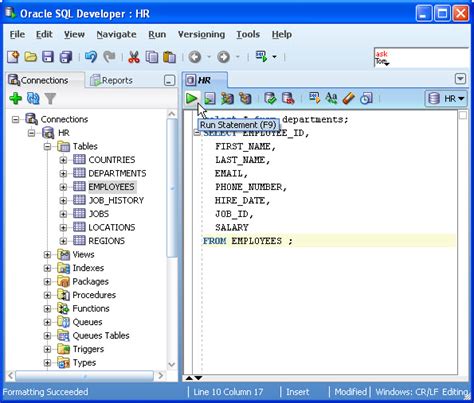Collapse the Tables folder node
This screenshot has width=474, height=403.
[x=47, y=146]
